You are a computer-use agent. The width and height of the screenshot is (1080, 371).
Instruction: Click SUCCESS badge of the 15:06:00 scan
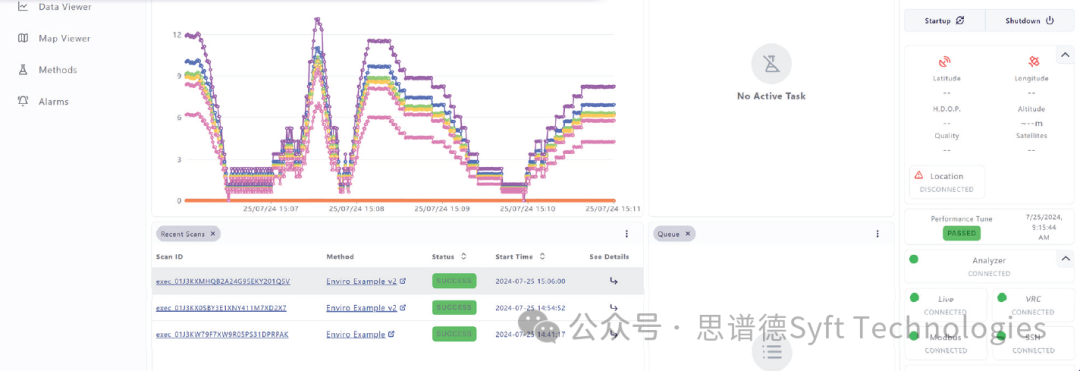[454, 281]
